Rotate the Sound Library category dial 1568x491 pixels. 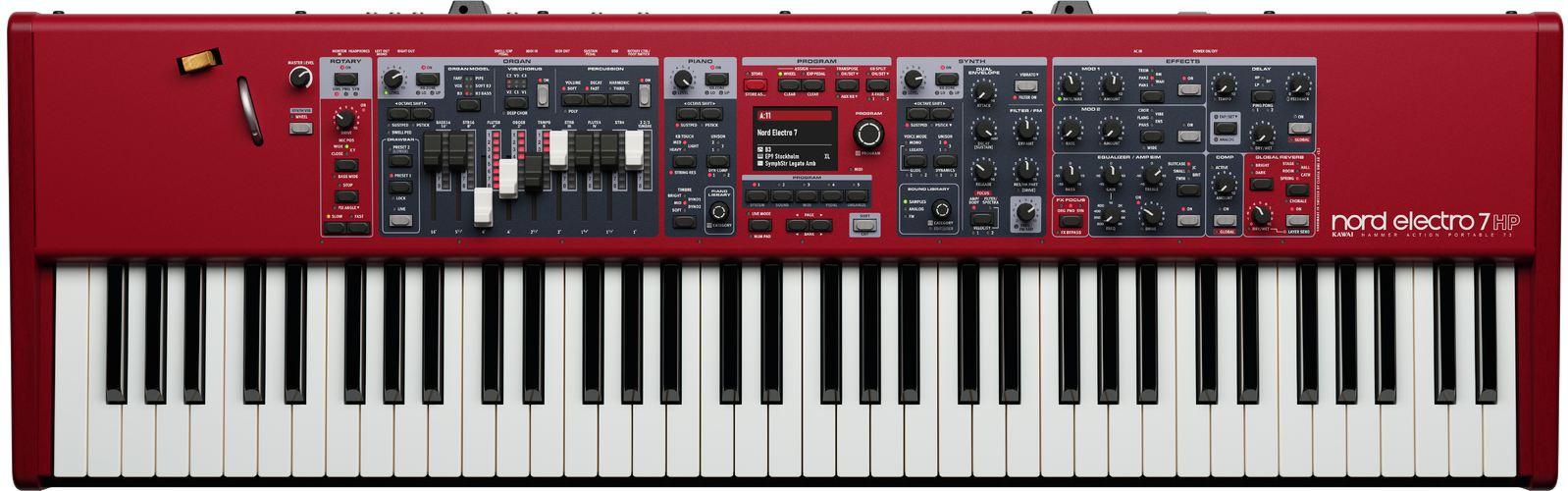941,208
